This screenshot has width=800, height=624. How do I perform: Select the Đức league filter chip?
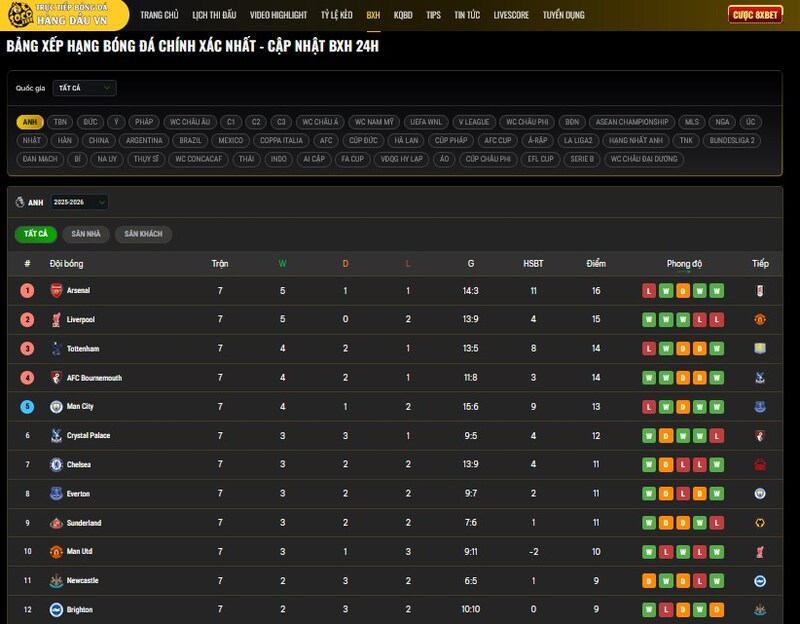pos(90,122)
